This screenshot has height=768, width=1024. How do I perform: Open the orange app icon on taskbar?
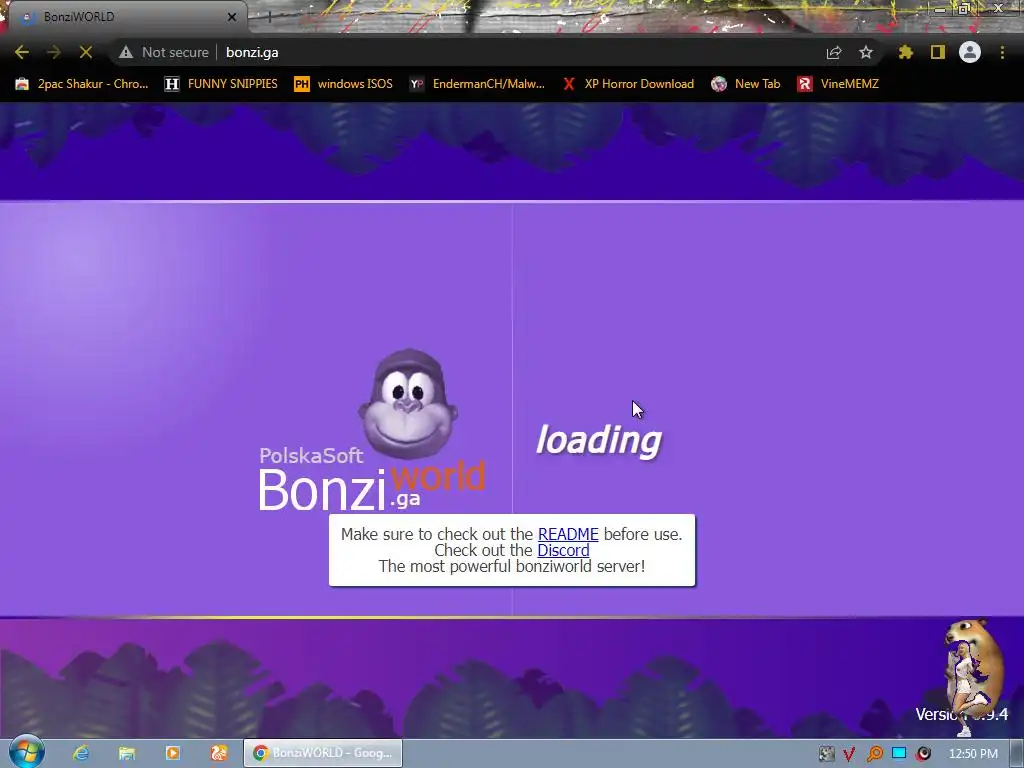pos(219,753)
